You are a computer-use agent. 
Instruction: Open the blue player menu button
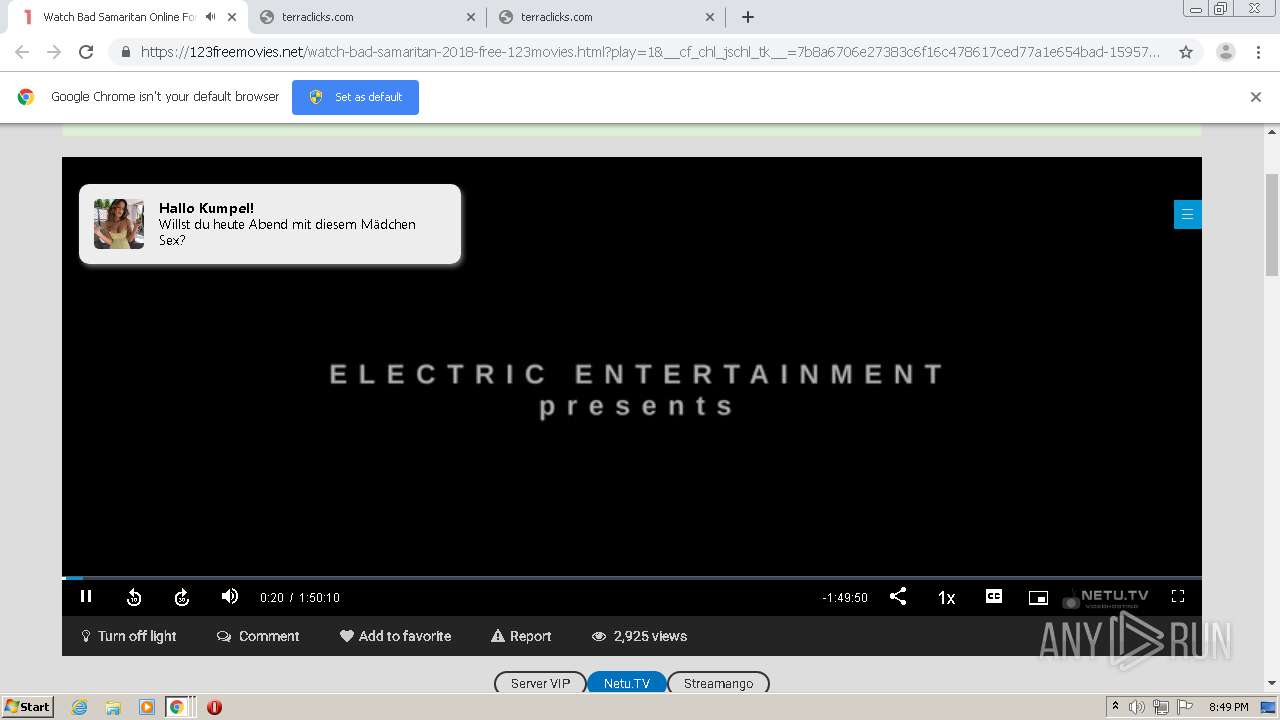1187,214
